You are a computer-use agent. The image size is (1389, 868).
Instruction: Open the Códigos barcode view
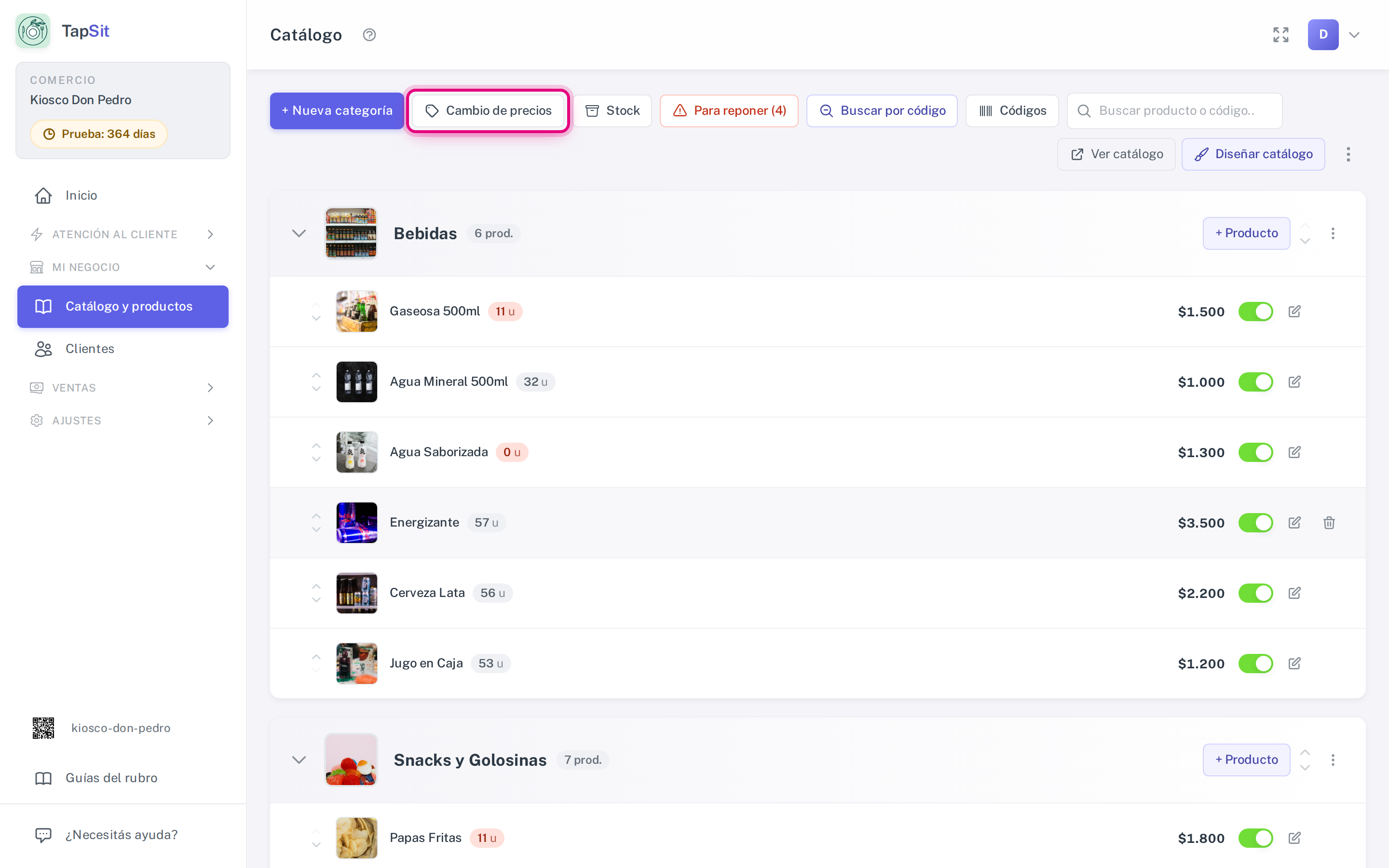(1012, 111)
